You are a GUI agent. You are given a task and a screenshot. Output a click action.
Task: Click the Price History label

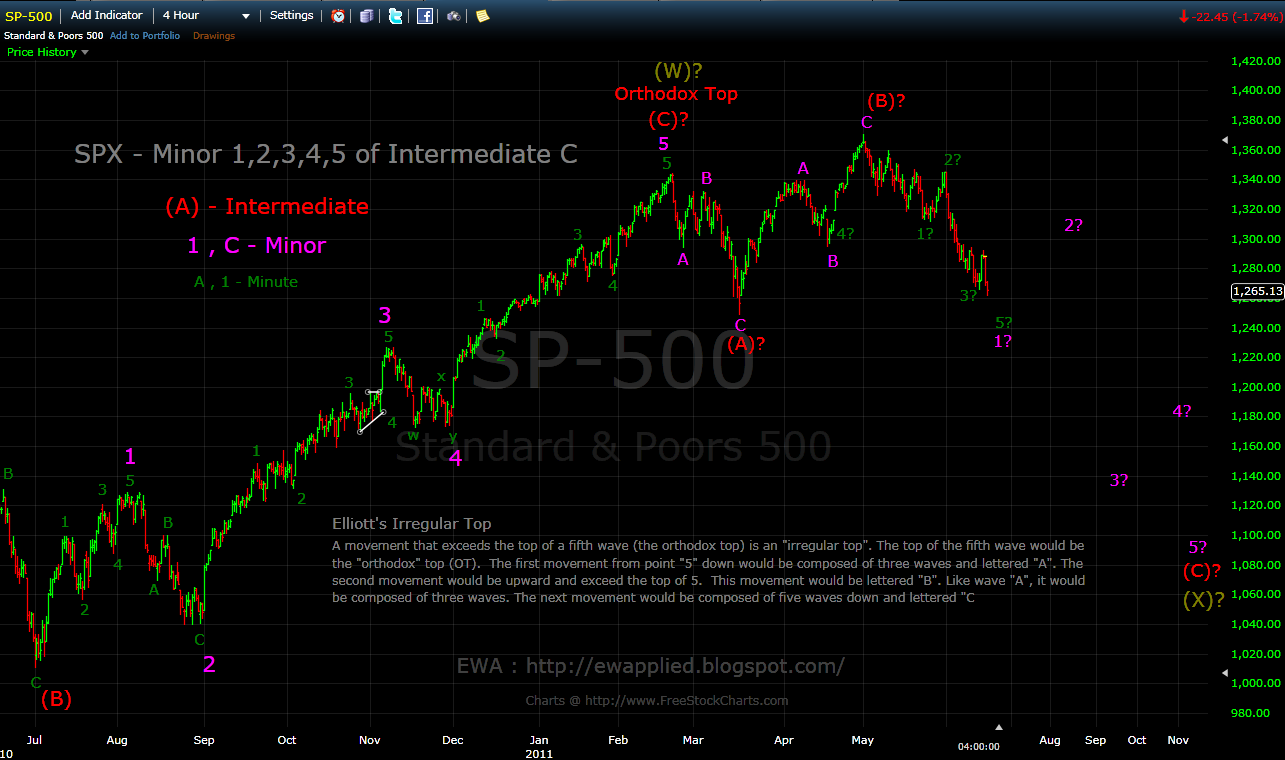point(42,52)
